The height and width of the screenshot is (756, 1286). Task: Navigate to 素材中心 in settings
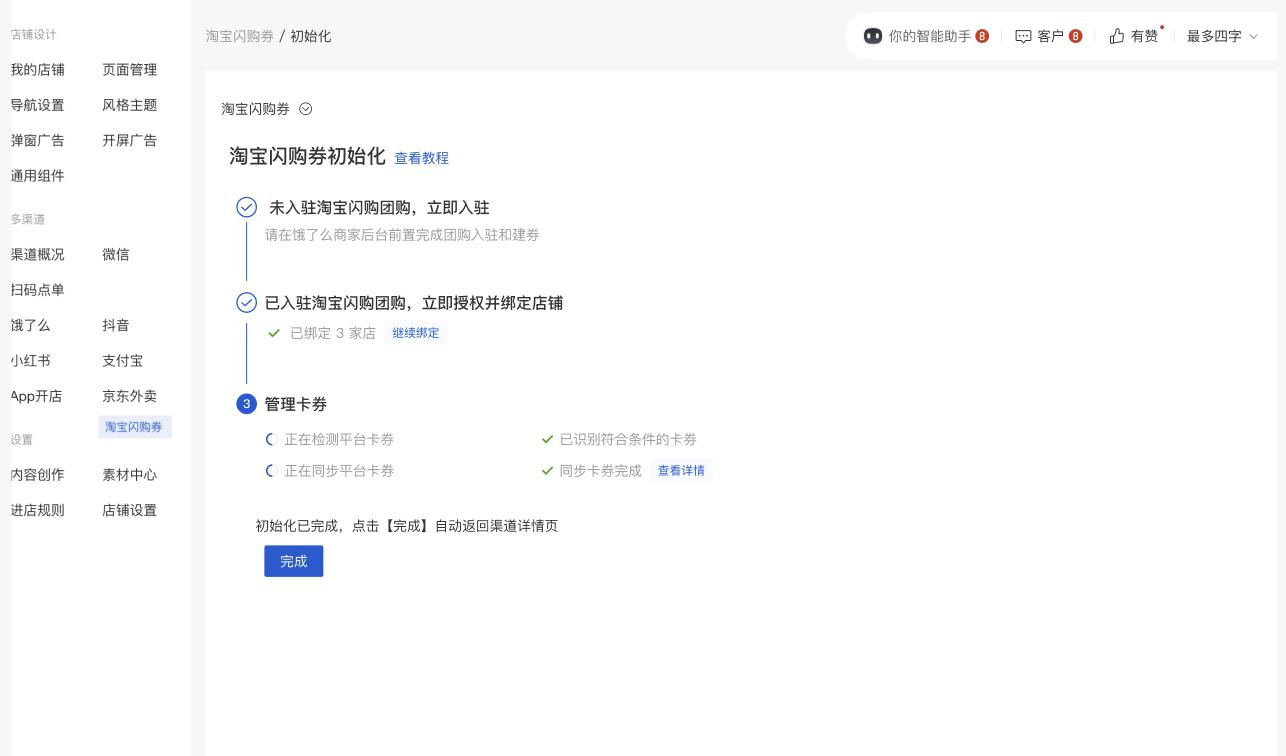click(129, 475)
